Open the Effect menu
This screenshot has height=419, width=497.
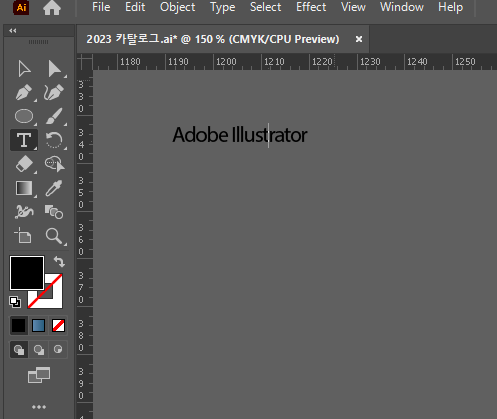coord(311,7)
